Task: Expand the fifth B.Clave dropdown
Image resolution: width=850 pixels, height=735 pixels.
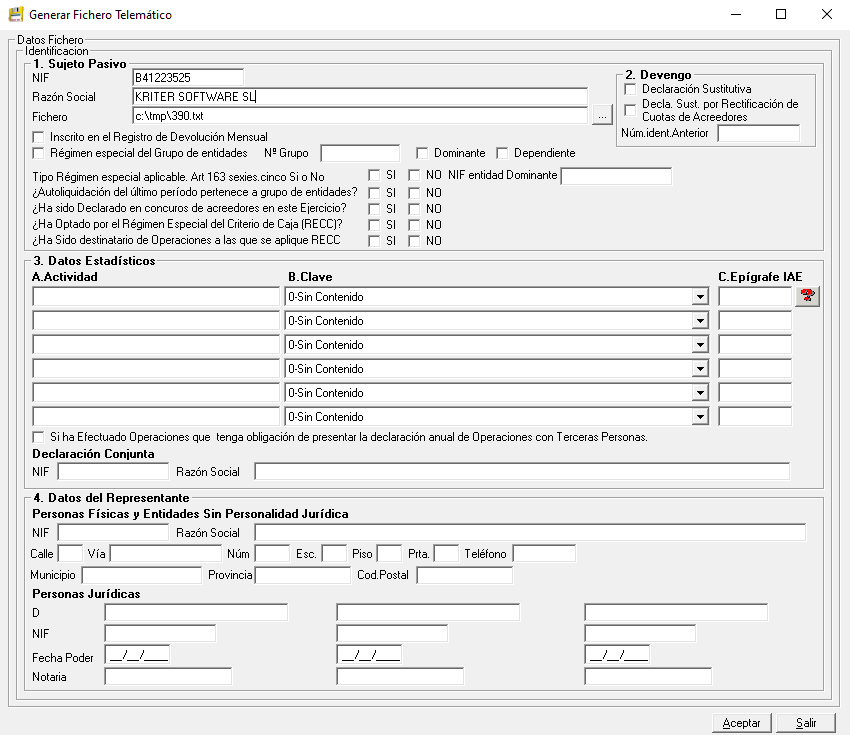Action: pos(700,392)
